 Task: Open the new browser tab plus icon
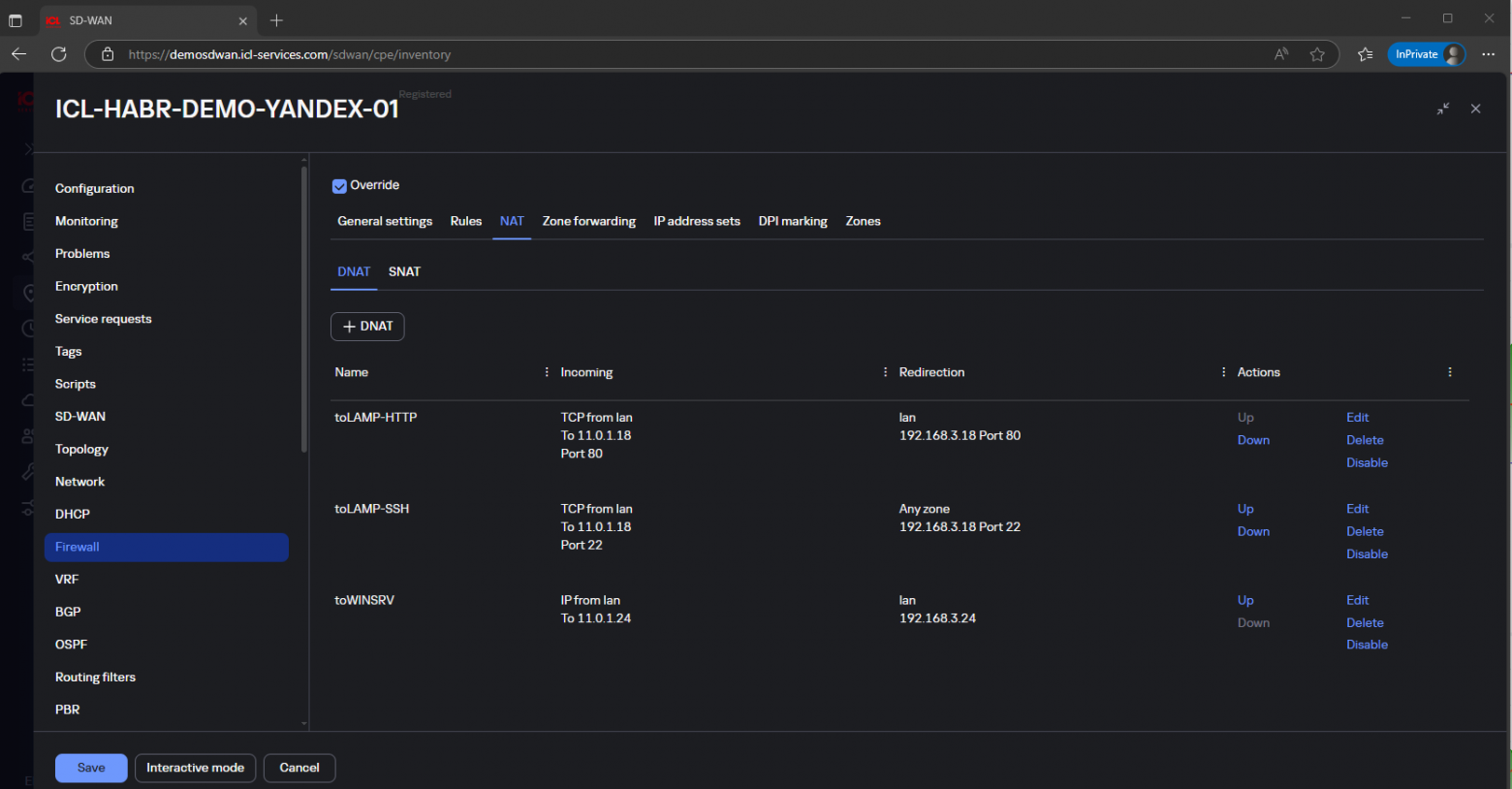pos(277,20)
